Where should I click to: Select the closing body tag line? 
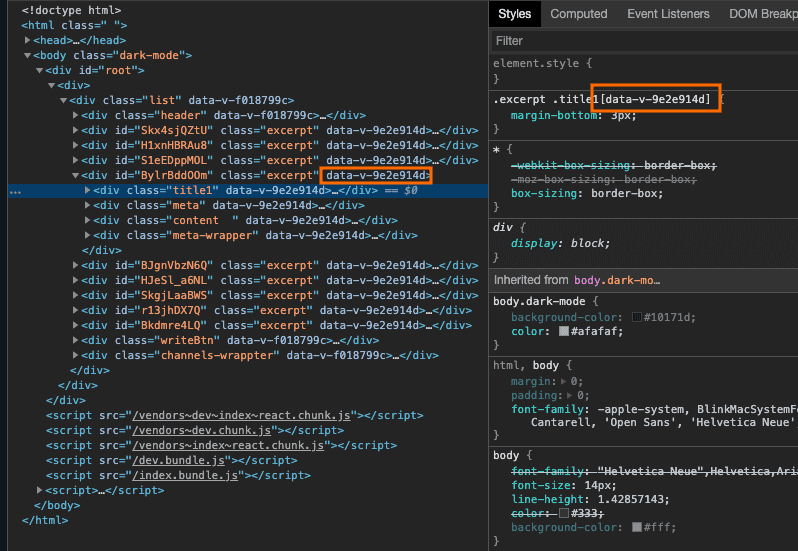tap(57, 505)
